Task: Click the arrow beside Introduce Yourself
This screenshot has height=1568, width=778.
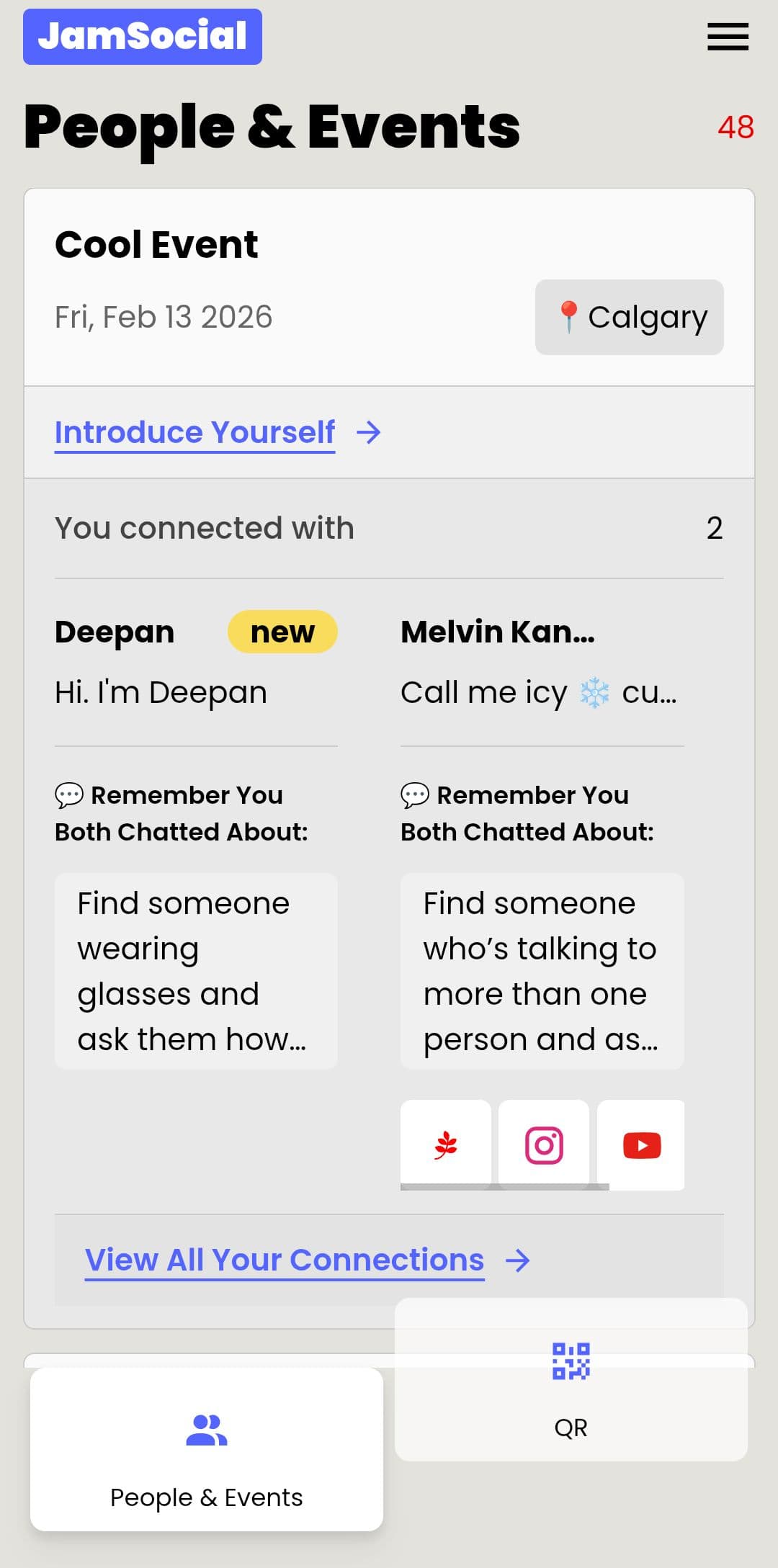Action: tap(369, 433)
